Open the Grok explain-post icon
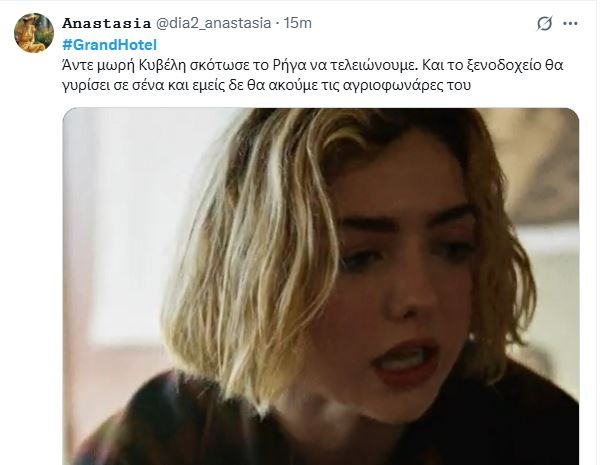 (x=544, y=24)
